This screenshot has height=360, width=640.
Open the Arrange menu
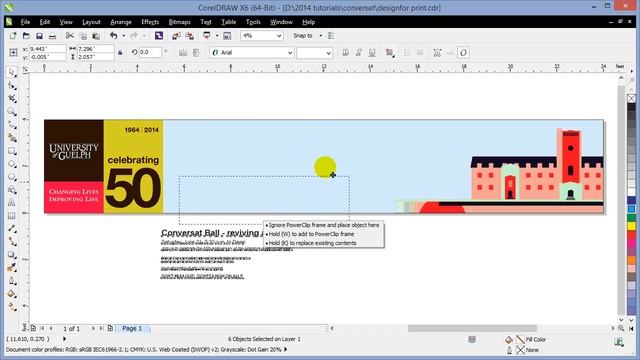pyautogui.click(x=121, y=22)
